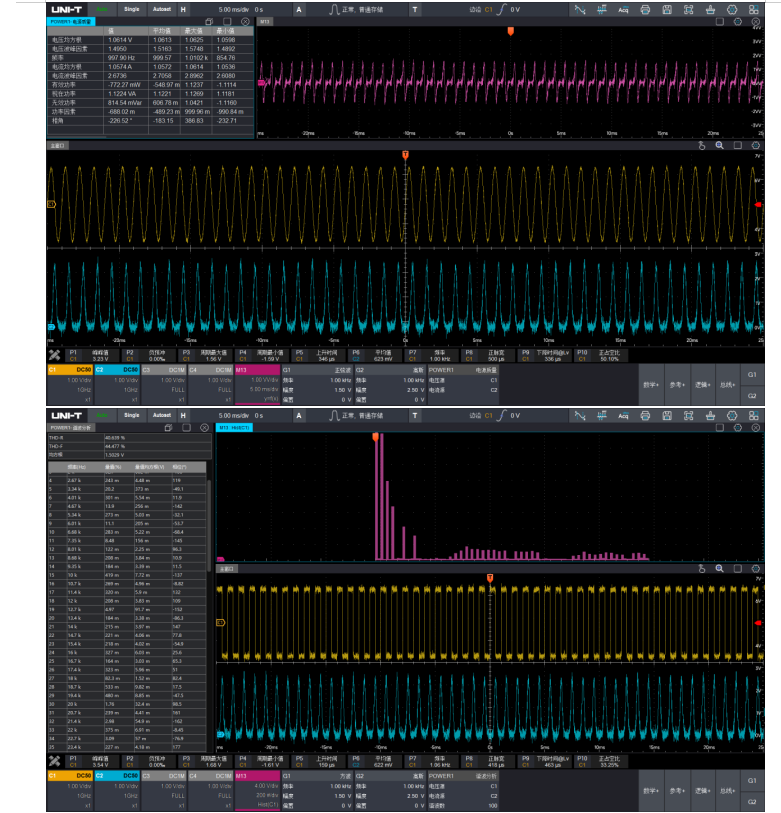Open the magnifier zoom icon in upper main window
781x813 pixels.
718,145
